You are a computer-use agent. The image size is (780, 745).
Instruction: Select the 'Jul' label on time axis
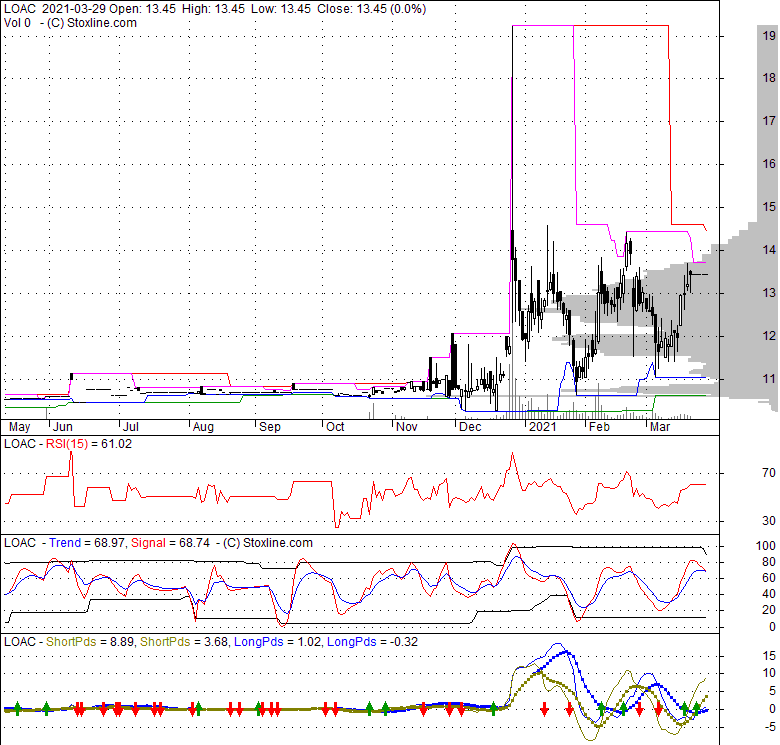[131, 427]
